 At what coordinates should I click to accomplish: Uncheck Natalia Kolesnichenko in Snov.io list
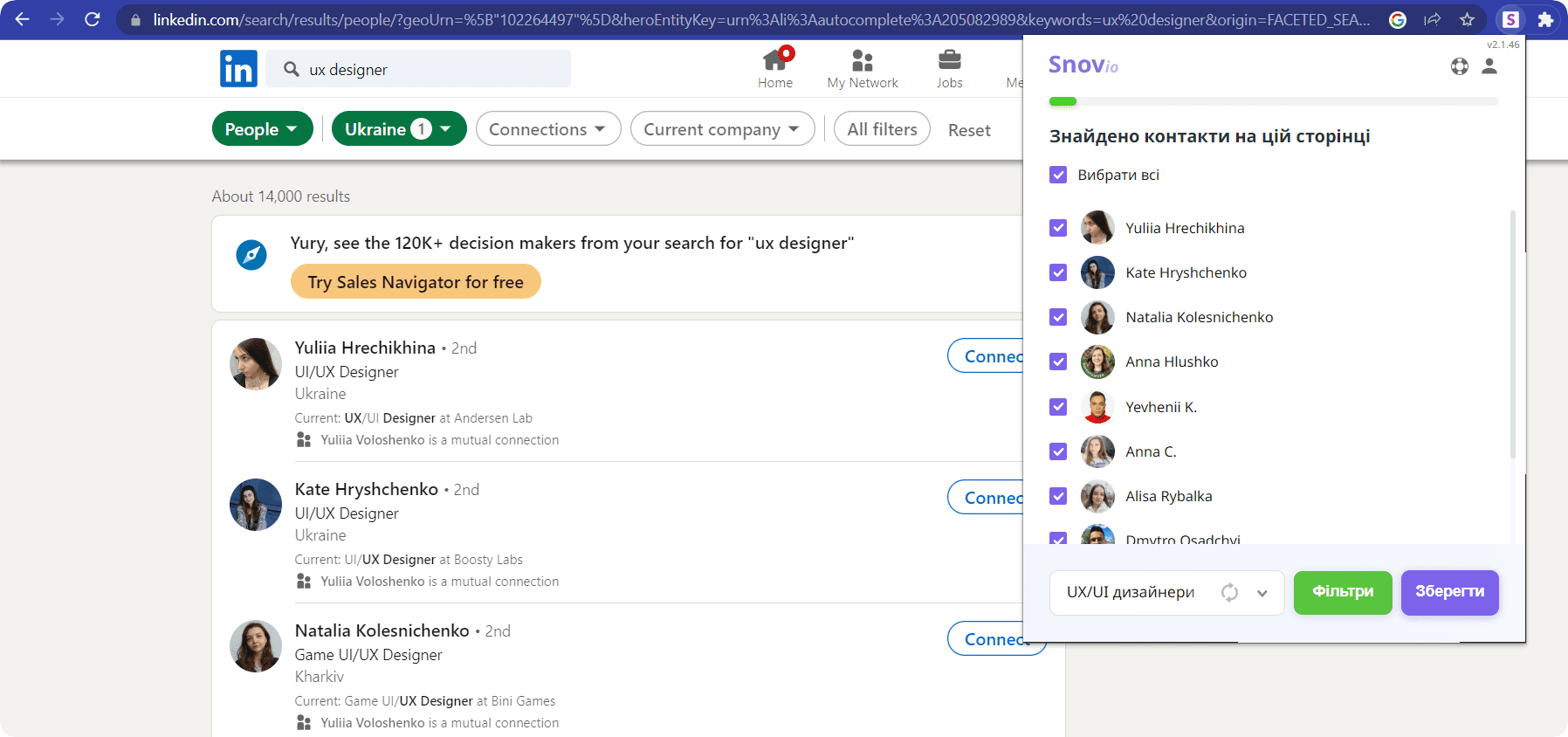1058,317
